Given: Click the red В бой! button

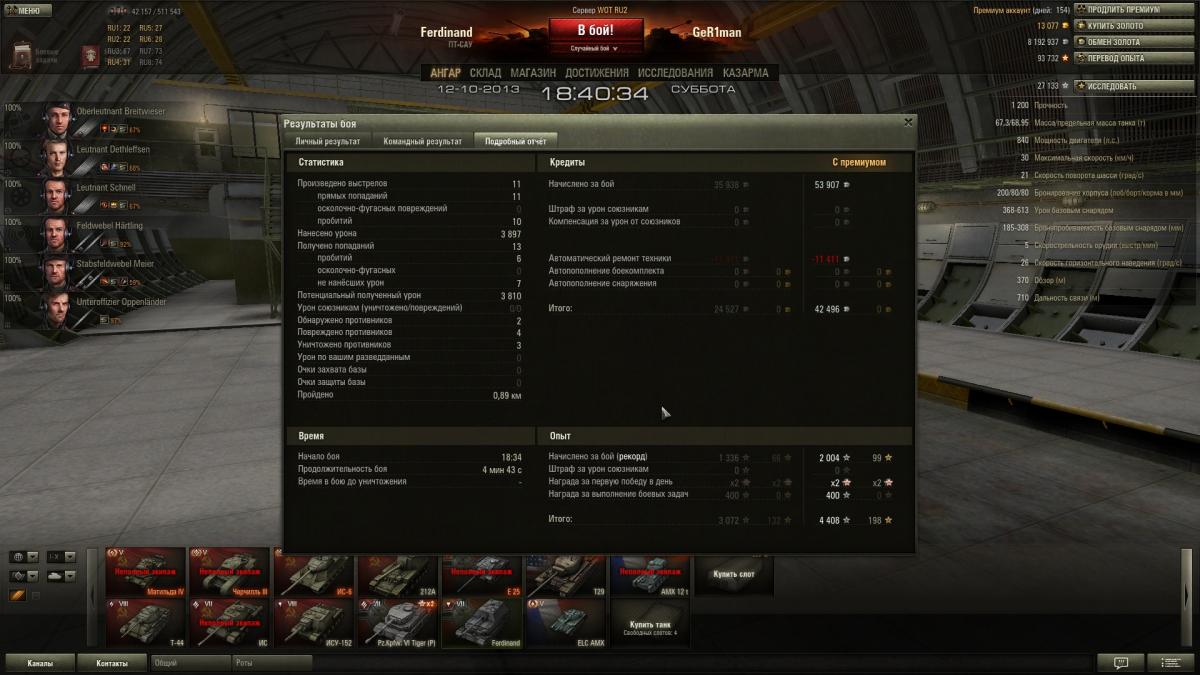Looking at the screenshot, I should 595,30.
